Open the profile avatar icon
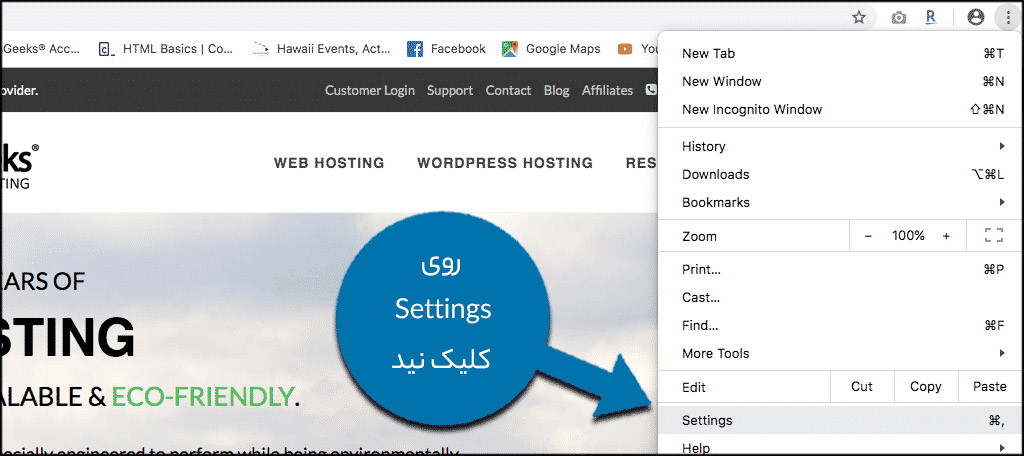 coord(976,18)
